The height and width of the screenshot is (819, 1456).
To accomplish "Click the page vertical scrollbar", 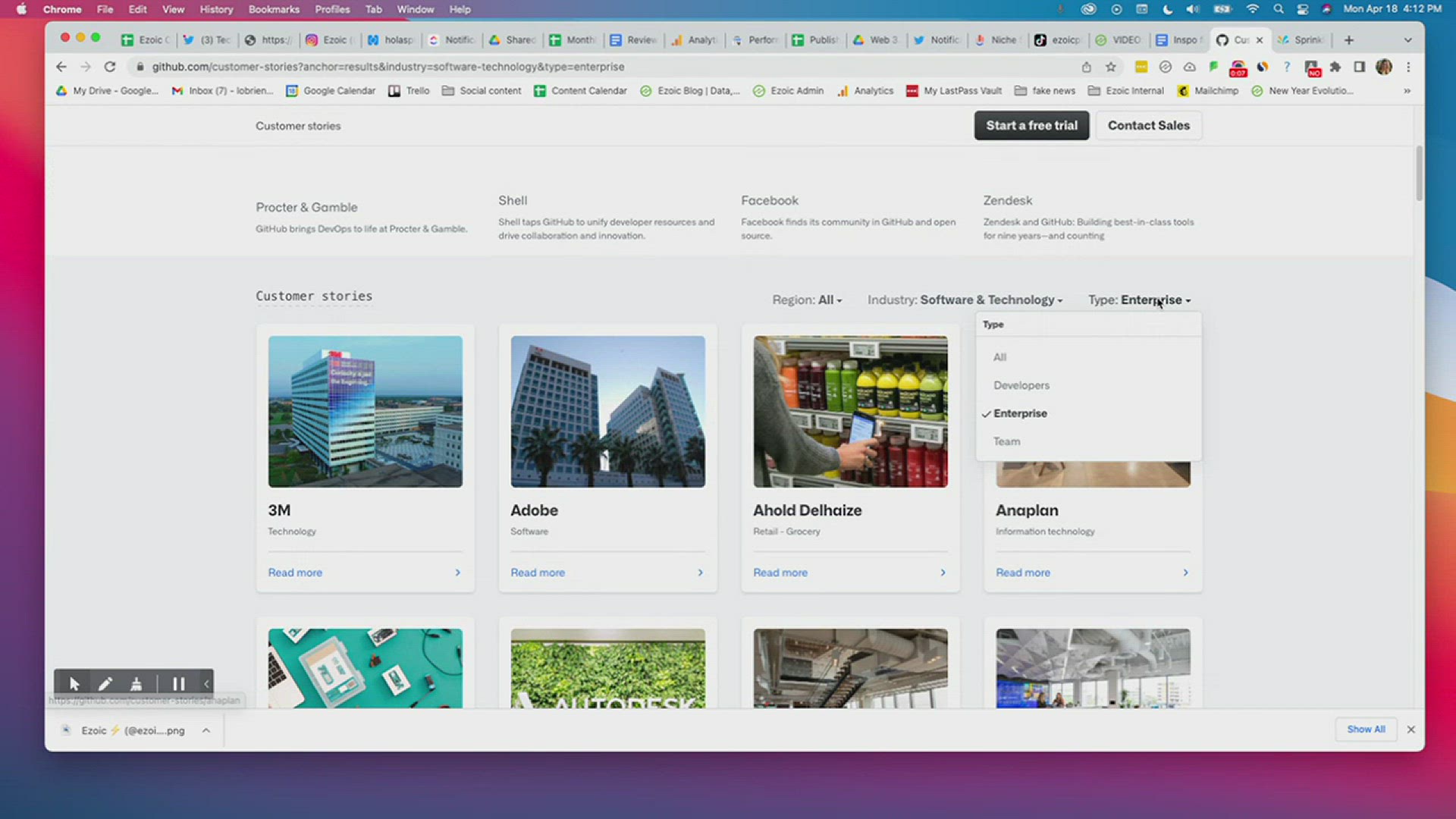I will [x=1419, y=174].
